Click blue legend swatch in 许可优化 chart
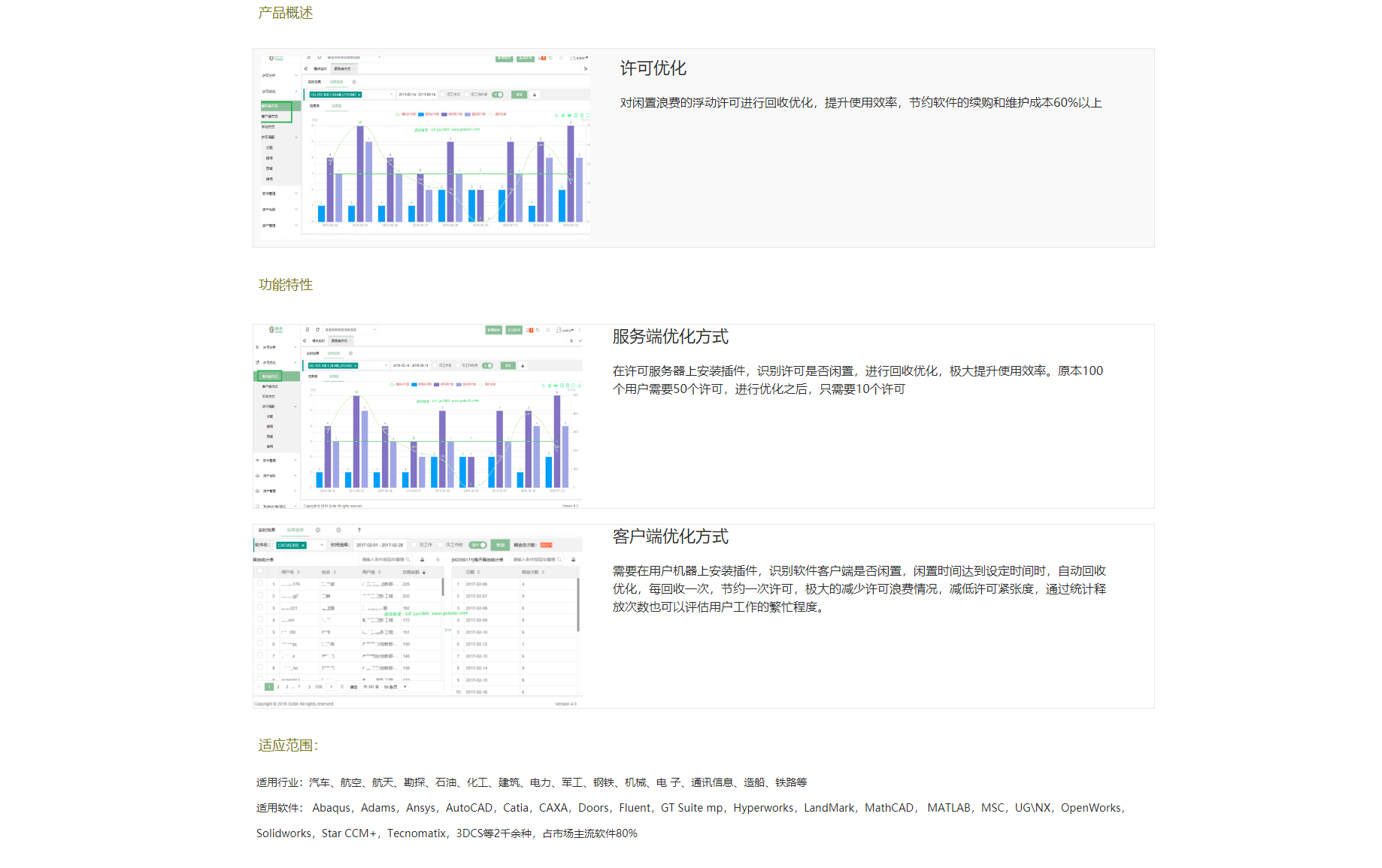 click(421, 114)
